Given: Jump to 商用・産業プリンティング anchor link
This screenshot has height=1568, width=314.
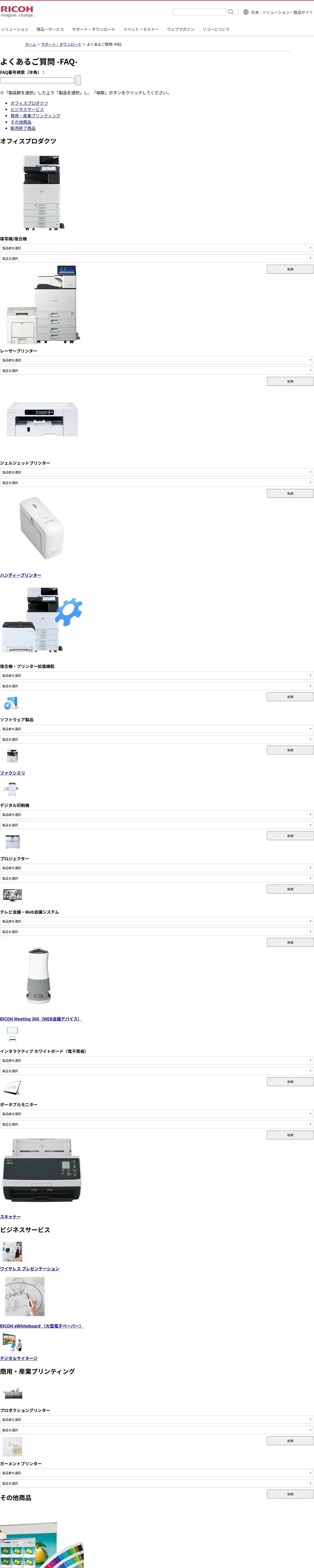Looking at the screenshot, I should [35, 116].
